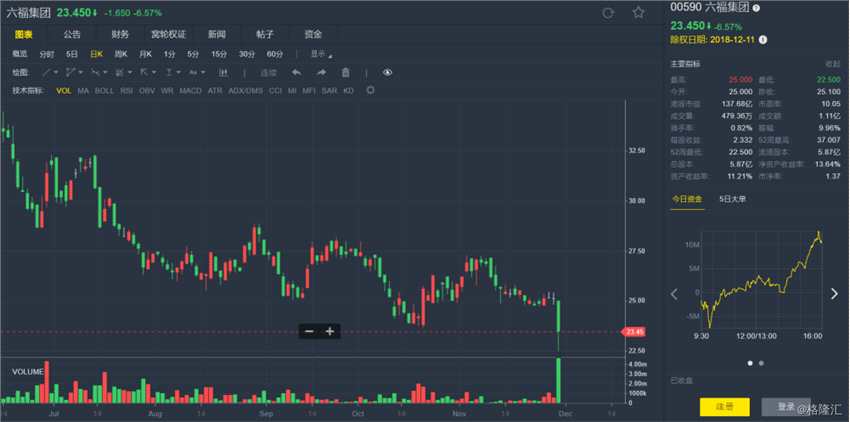Select the 5日 timeframe
The height and width of the screenshot is (422, 850).
pos(72,54)
